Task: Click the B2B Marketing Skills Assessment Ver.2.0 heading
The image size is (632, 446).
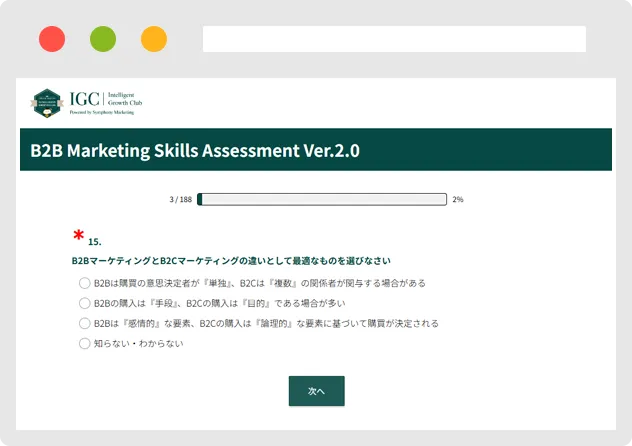Action: [x=195, y=150]
